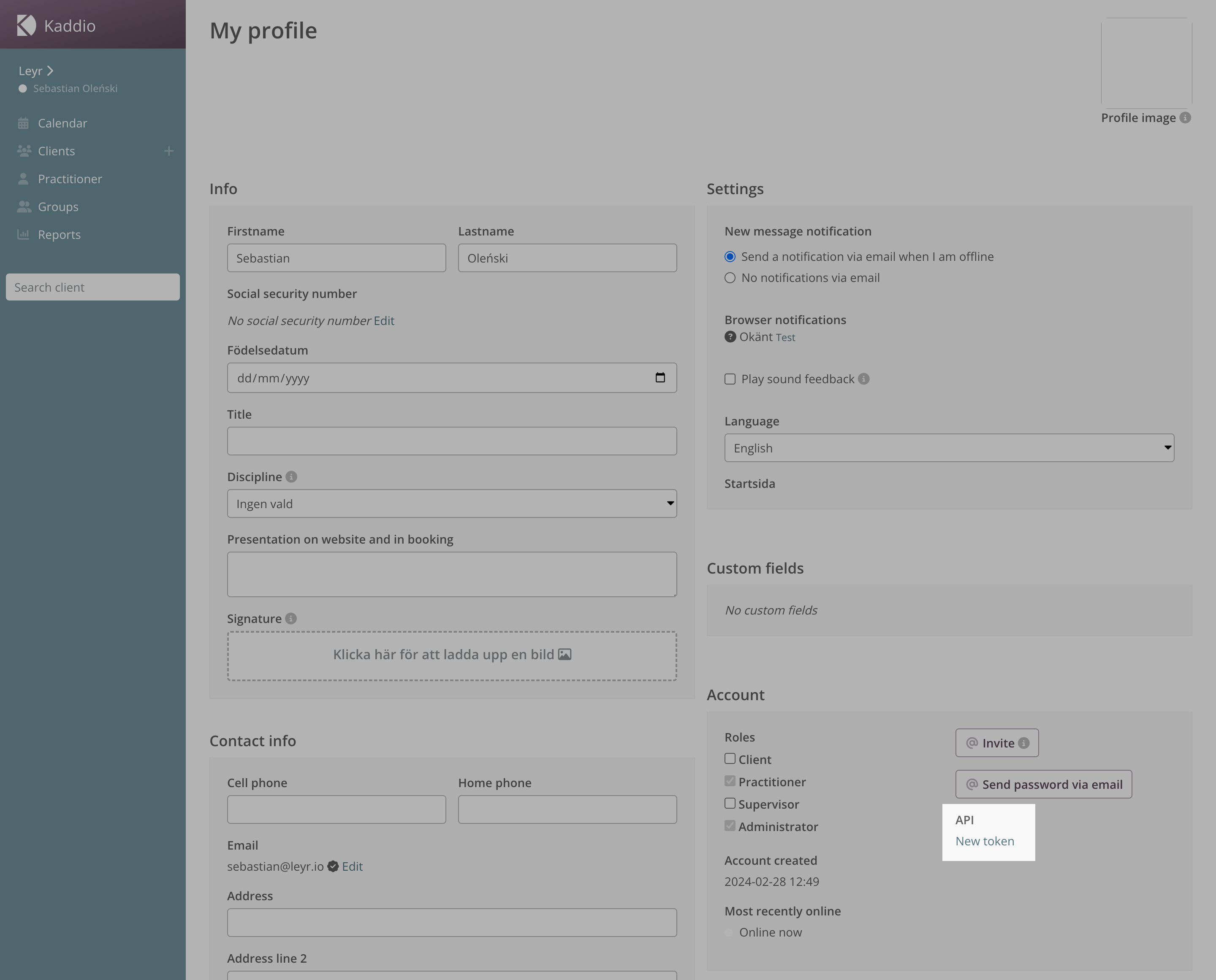This screenshot has width=1216, height=980.
Task: Open Calendar from the sidebar
Action: tap(62, 123)
